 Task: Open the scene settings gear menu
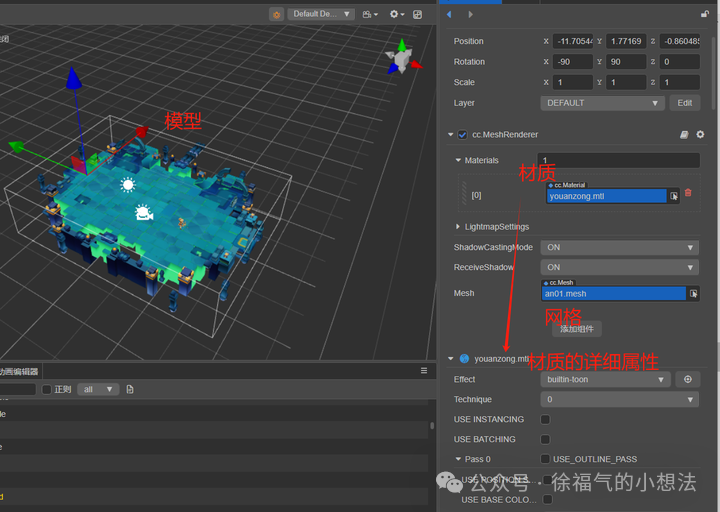397,14
